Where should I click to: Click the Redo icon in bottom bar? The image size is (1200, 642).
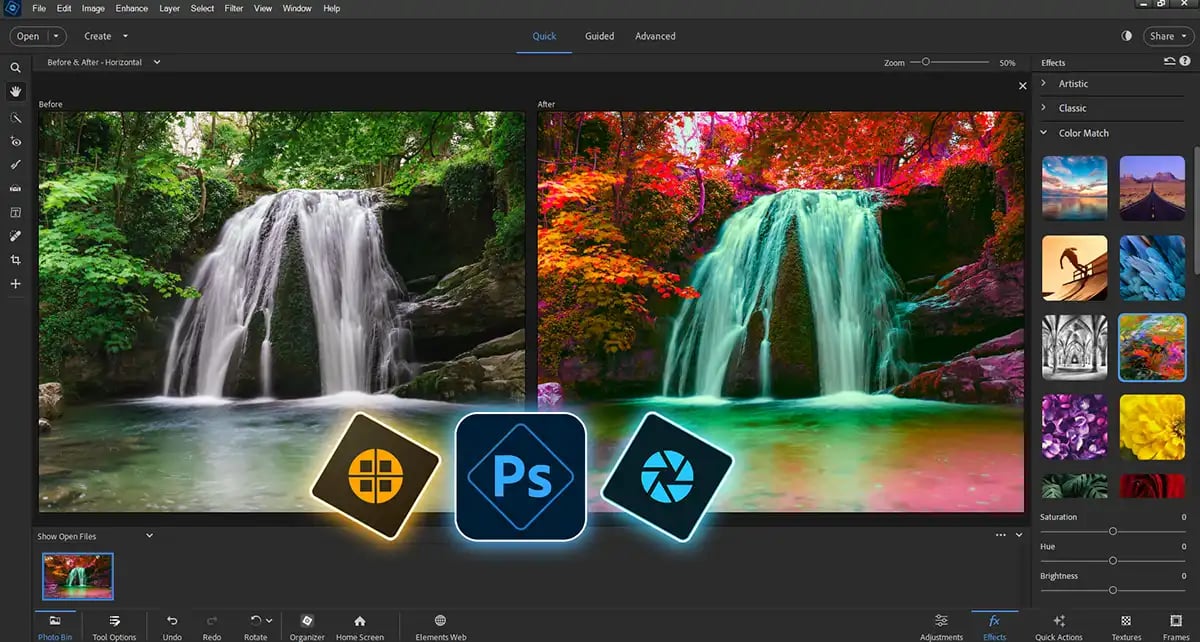coord(212,621)
